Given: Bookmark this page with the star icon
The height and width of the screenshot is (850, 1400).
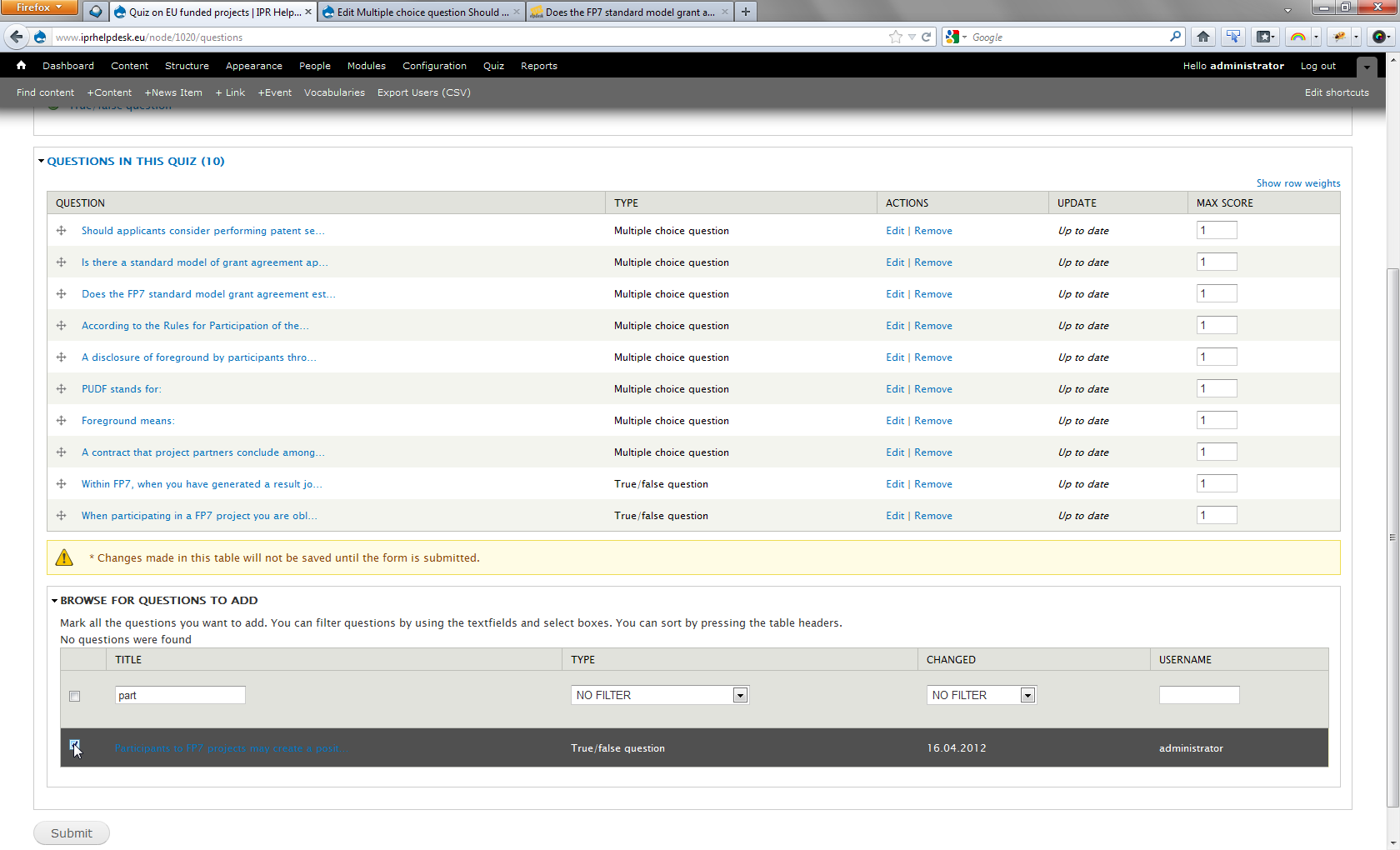Looking at the screenshot, I should click(896, 37).
